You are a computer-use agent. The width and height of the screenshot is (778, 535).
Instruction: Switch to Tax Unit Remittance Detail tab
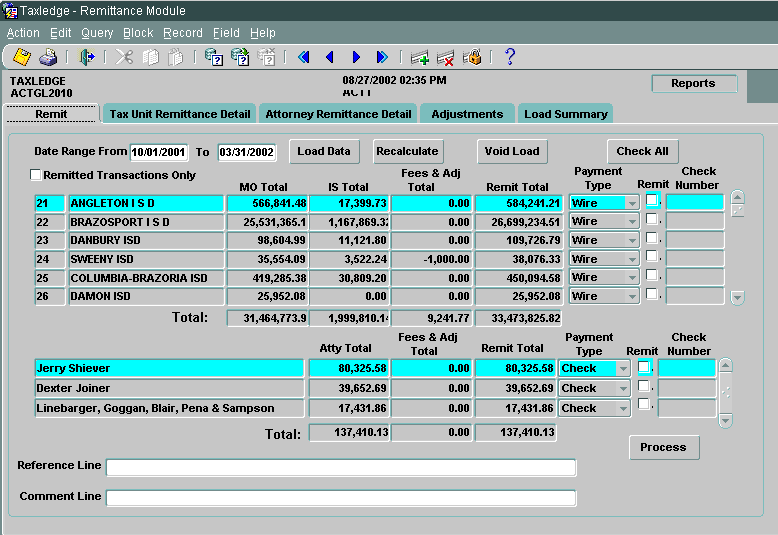point(179,114)
